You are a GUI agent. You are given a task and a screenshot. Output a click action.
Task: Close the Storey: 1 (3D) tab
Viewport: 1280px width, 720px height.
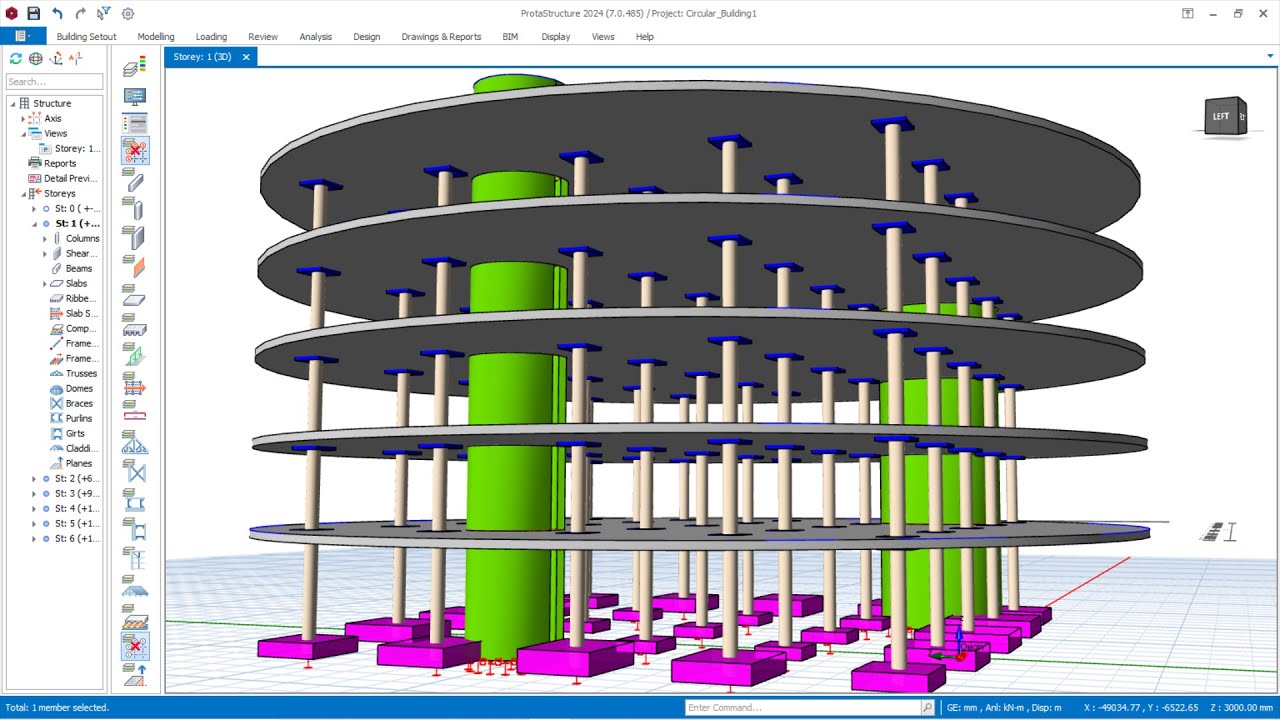click(246, 57)
